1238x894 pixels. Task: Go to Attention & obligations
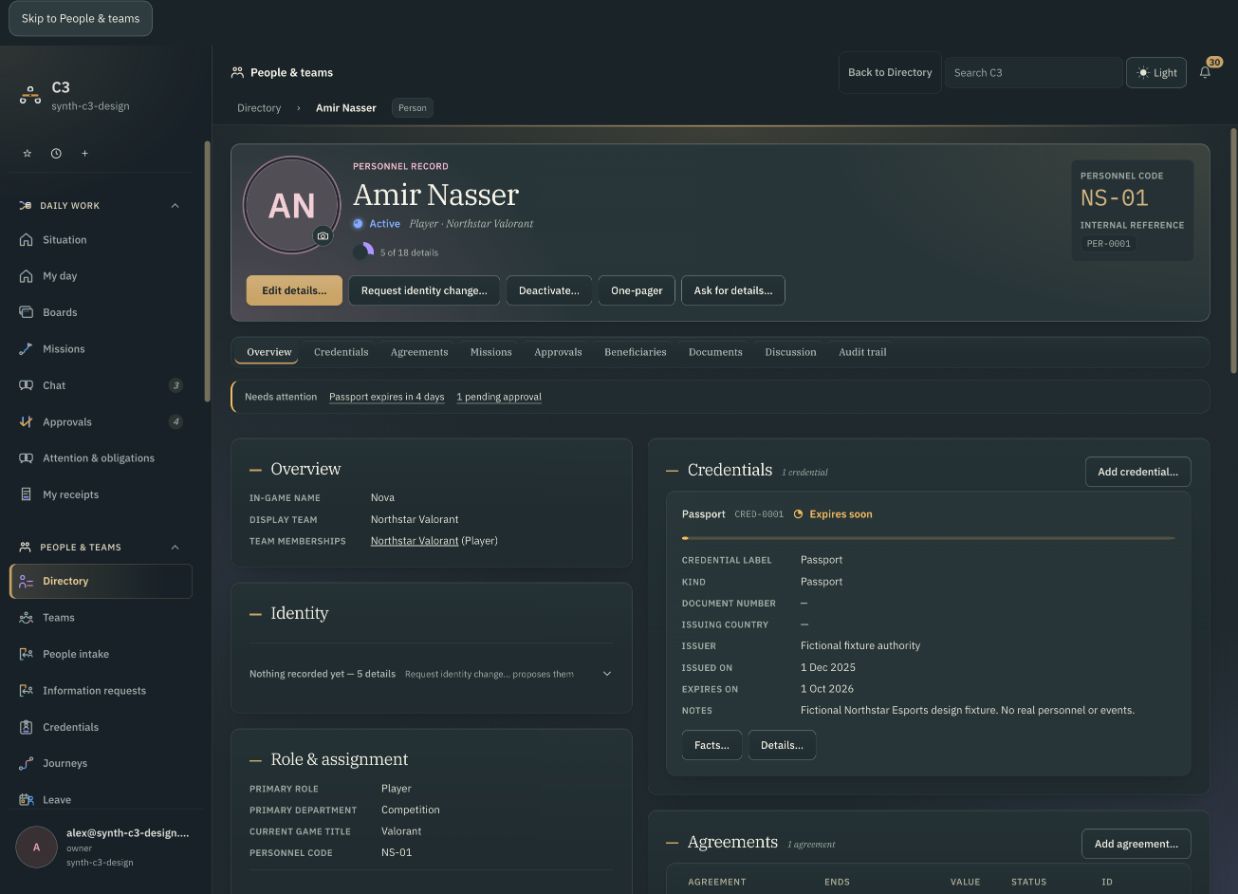100,458
